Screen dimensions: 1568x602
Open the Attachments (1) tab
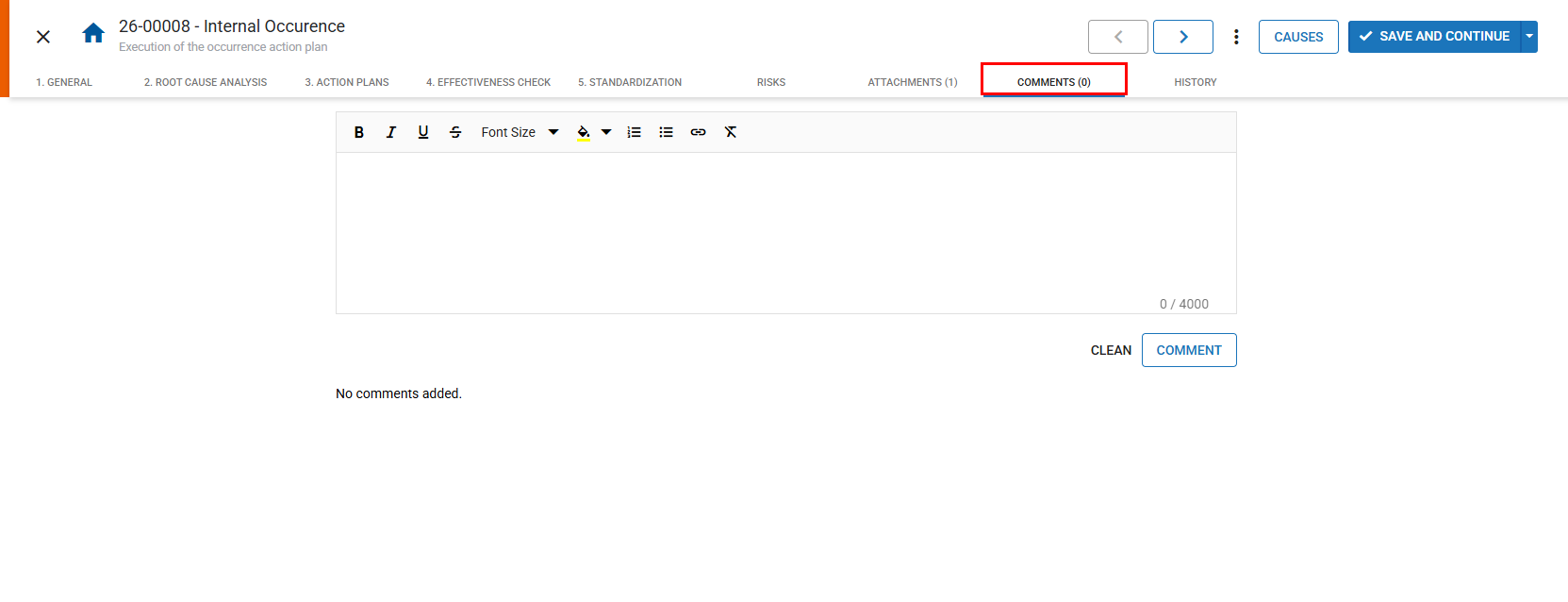(912, 82)
